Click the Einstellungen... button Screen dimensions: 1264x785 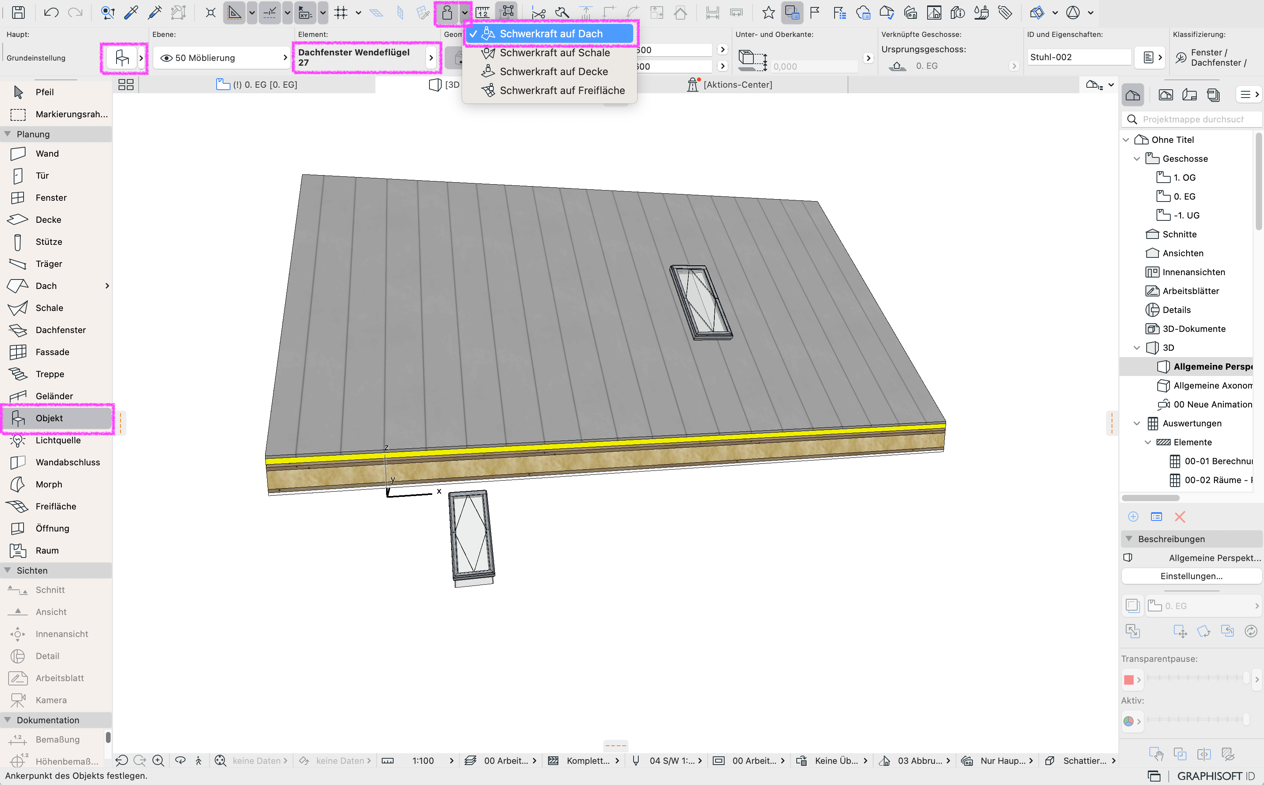tap(1191, 576)
